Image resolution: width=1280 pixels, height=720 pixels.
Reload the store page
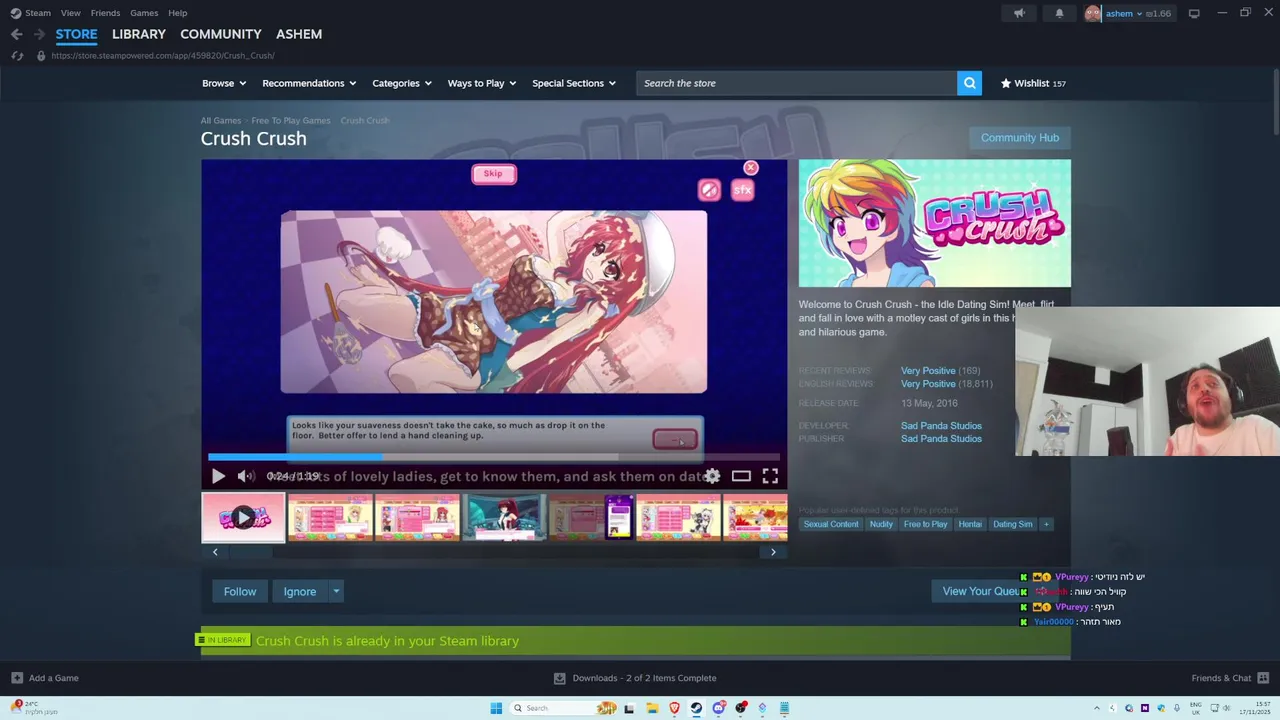pos(17,56)
